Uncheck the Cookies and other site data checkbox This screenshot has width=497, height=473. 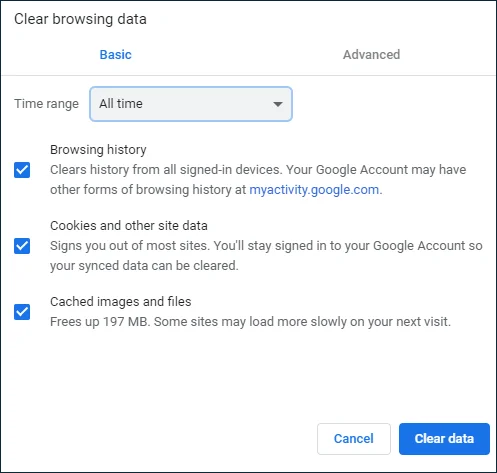pyautogui.click(x=22, y=246)
